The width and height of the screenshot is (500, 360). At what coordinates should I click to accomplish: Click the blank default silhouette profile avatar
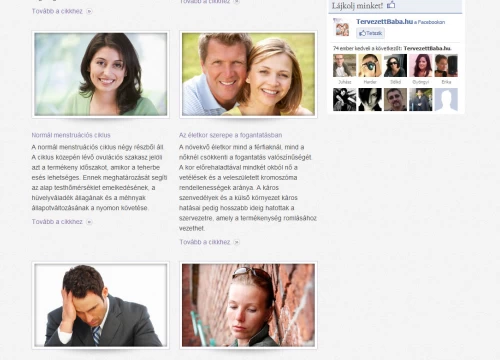coord(446,99)
